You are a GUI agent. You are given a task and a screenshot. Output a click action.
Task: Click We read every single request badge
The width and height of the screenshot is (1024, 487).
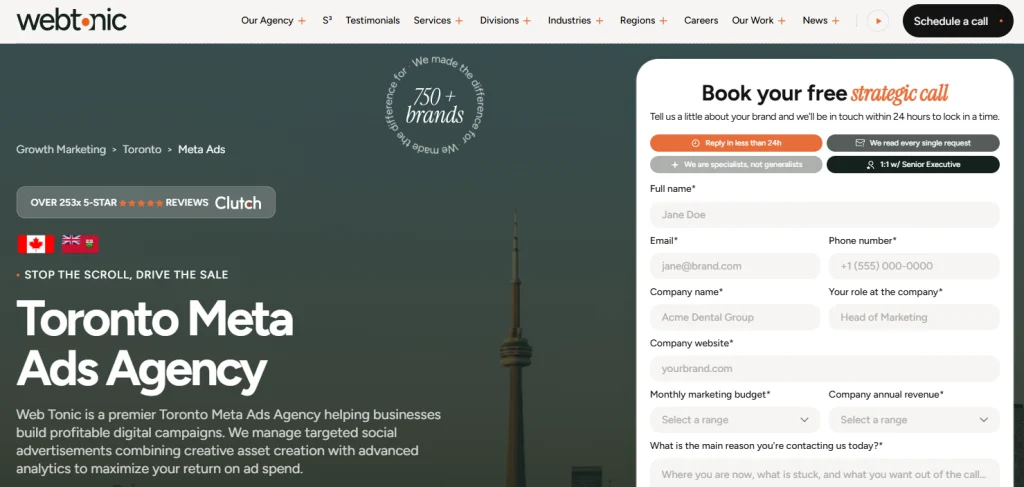(913, 143)
